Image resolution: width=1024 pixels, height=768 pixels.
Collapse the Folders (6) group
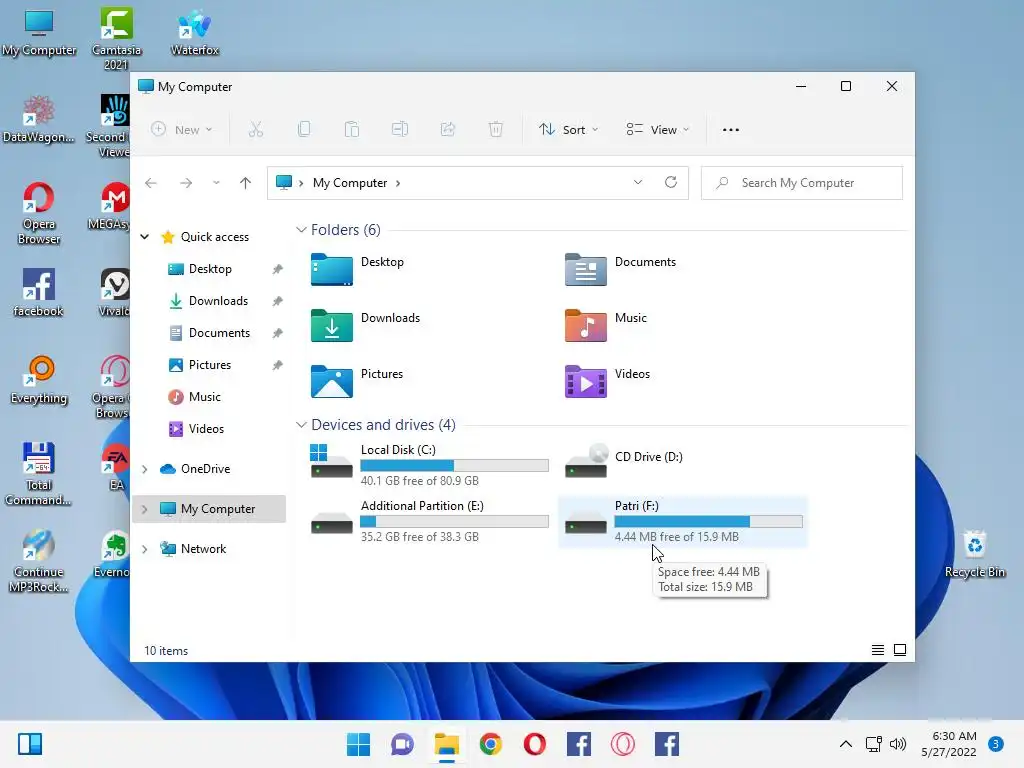[x=301, y=230]
